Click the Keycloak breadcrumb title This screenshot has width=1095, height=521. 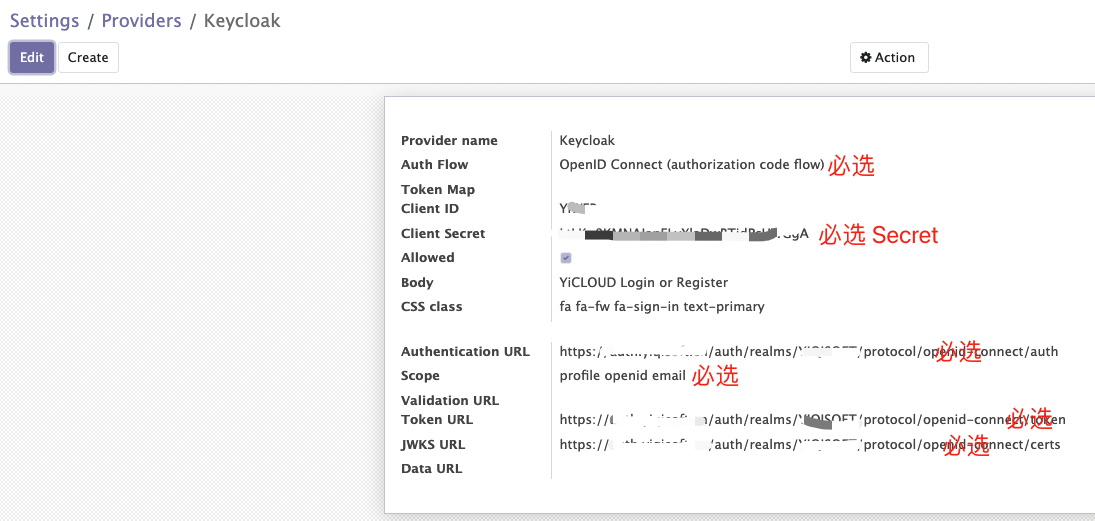242,21
